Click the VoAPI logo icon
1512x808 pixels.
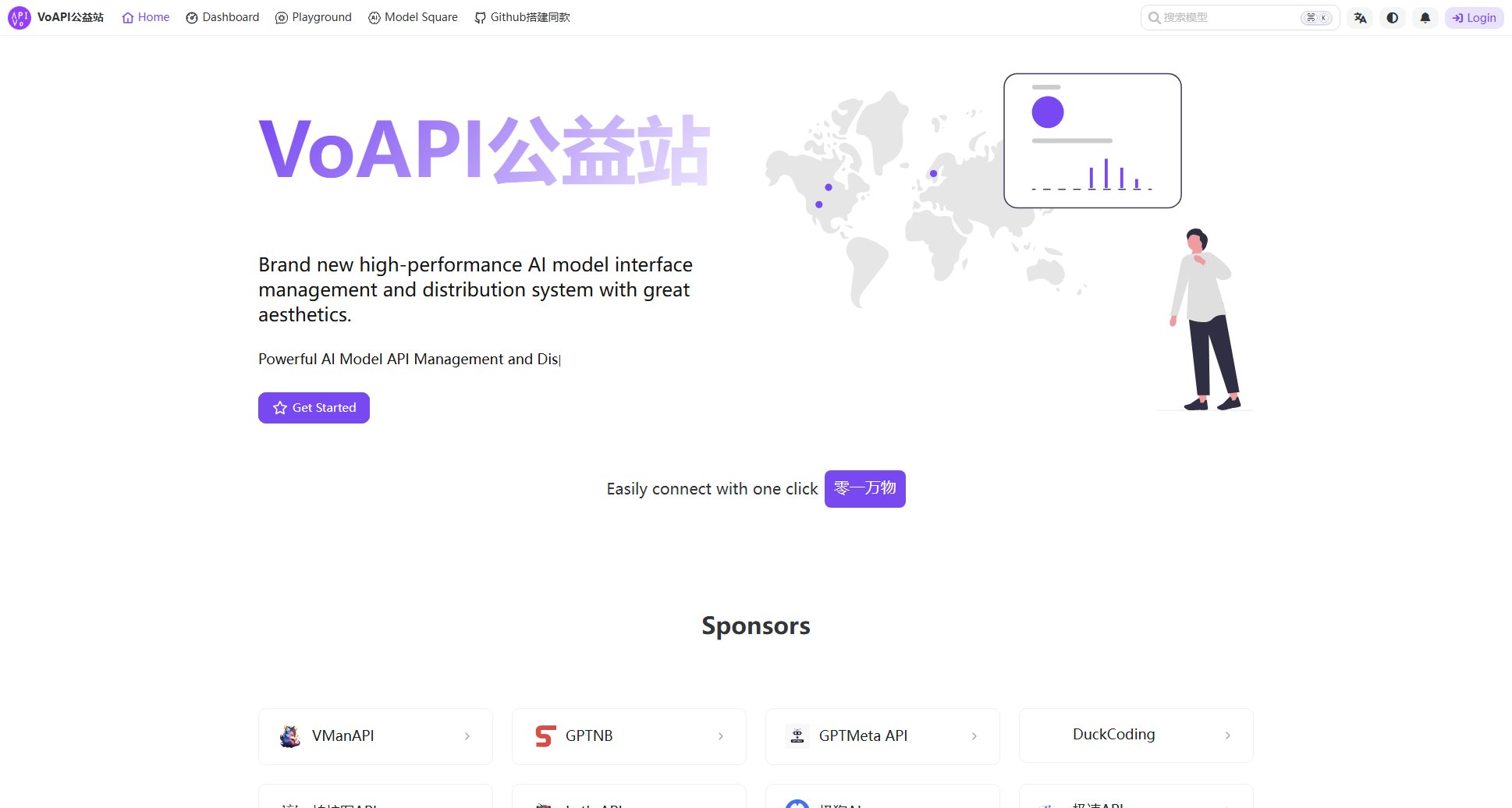pyautogui.click(x=19, y=17)
